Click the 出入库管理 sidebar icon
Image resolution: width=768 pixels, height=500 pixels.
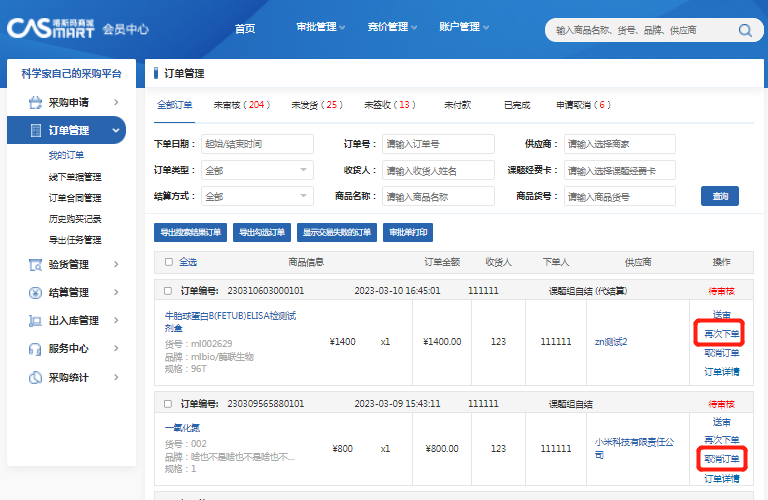pyautogui.click(x=36, y=321)
